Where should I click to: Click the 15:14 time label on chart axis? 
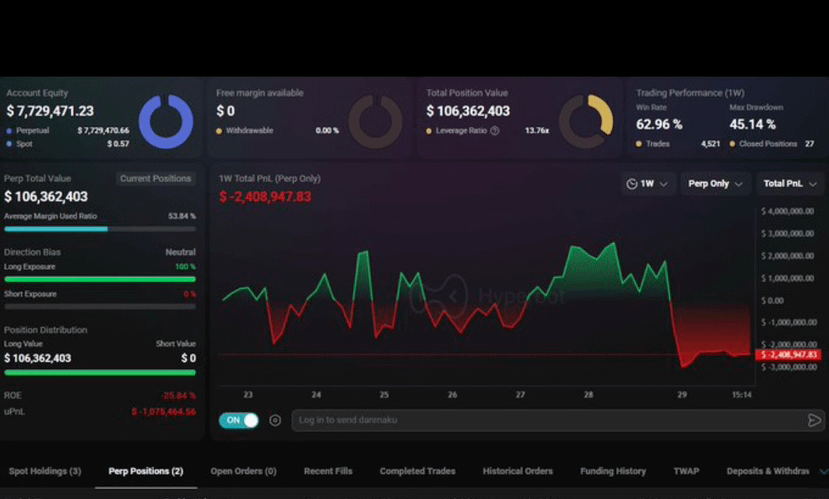point(742,395)
